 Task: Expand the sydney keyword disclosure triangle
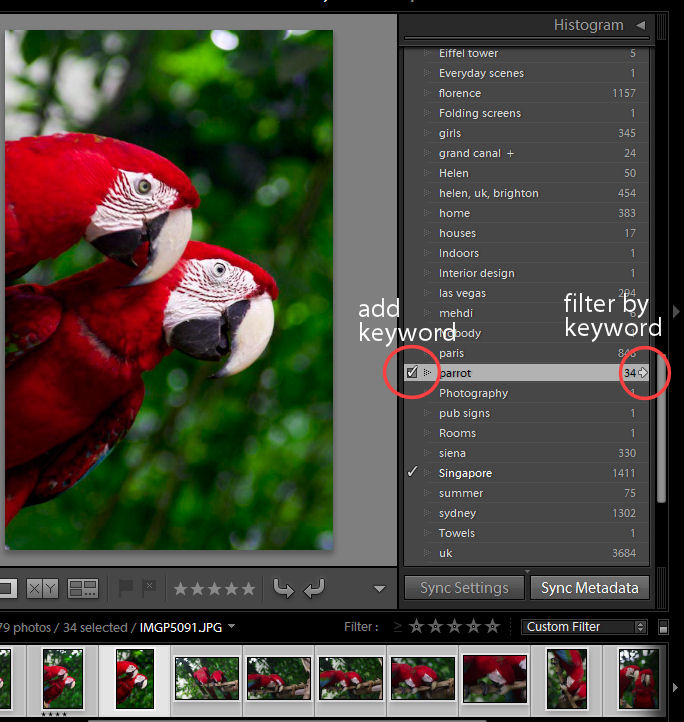427,513
